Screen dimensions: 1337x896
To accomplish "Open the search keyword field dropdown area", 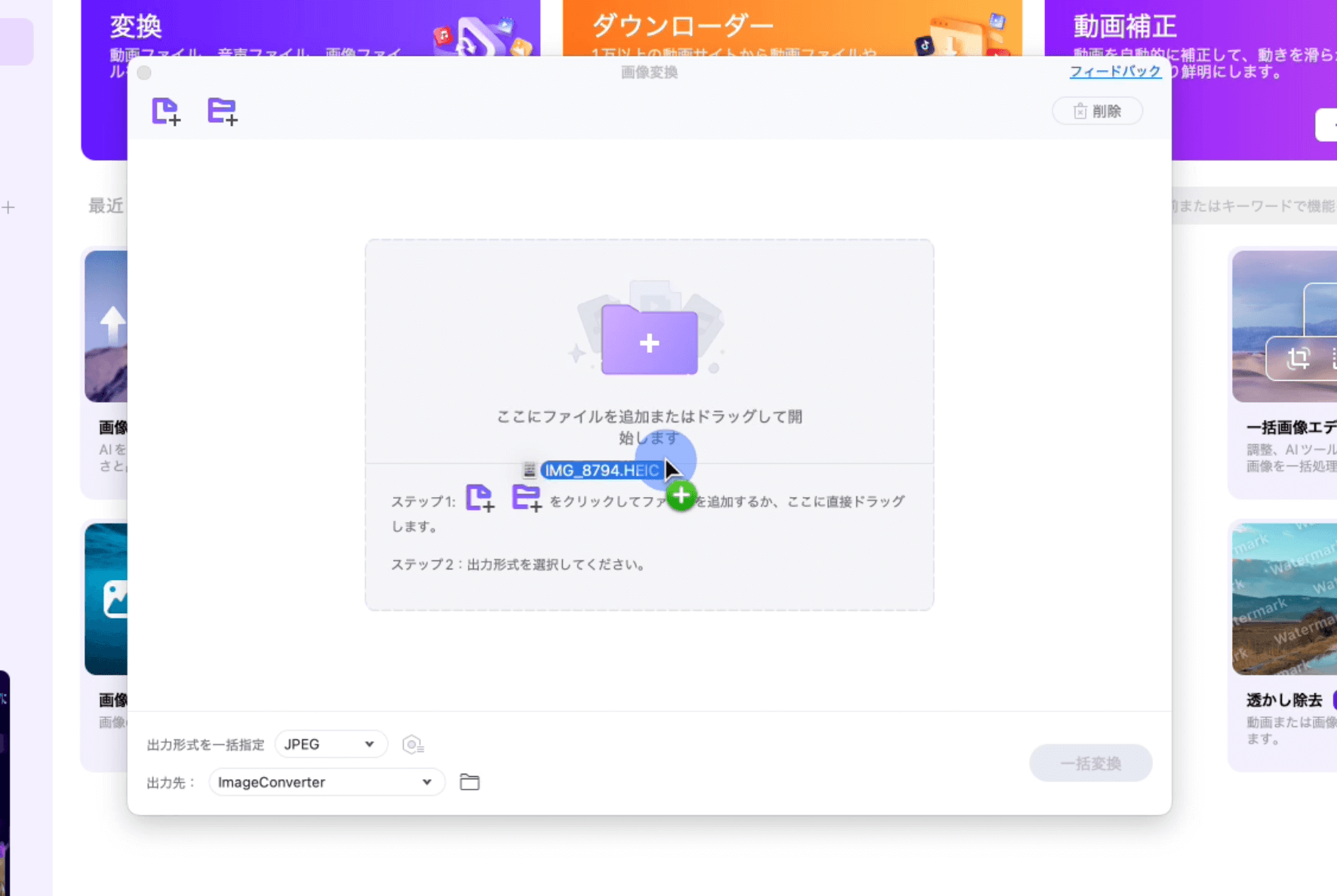I will 1252,206.
